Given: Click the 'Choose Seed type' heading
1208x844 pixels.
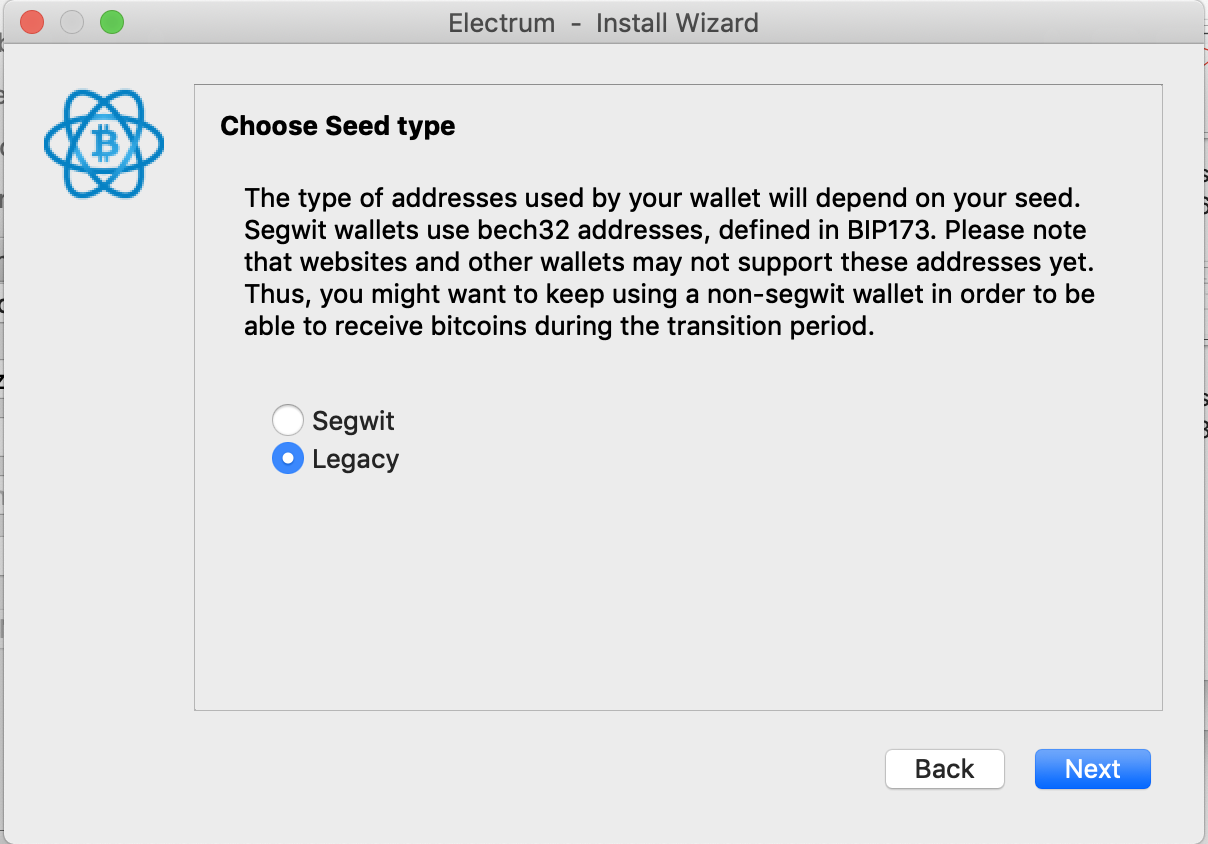Looking at the screenshot, I should coord(337,126).
